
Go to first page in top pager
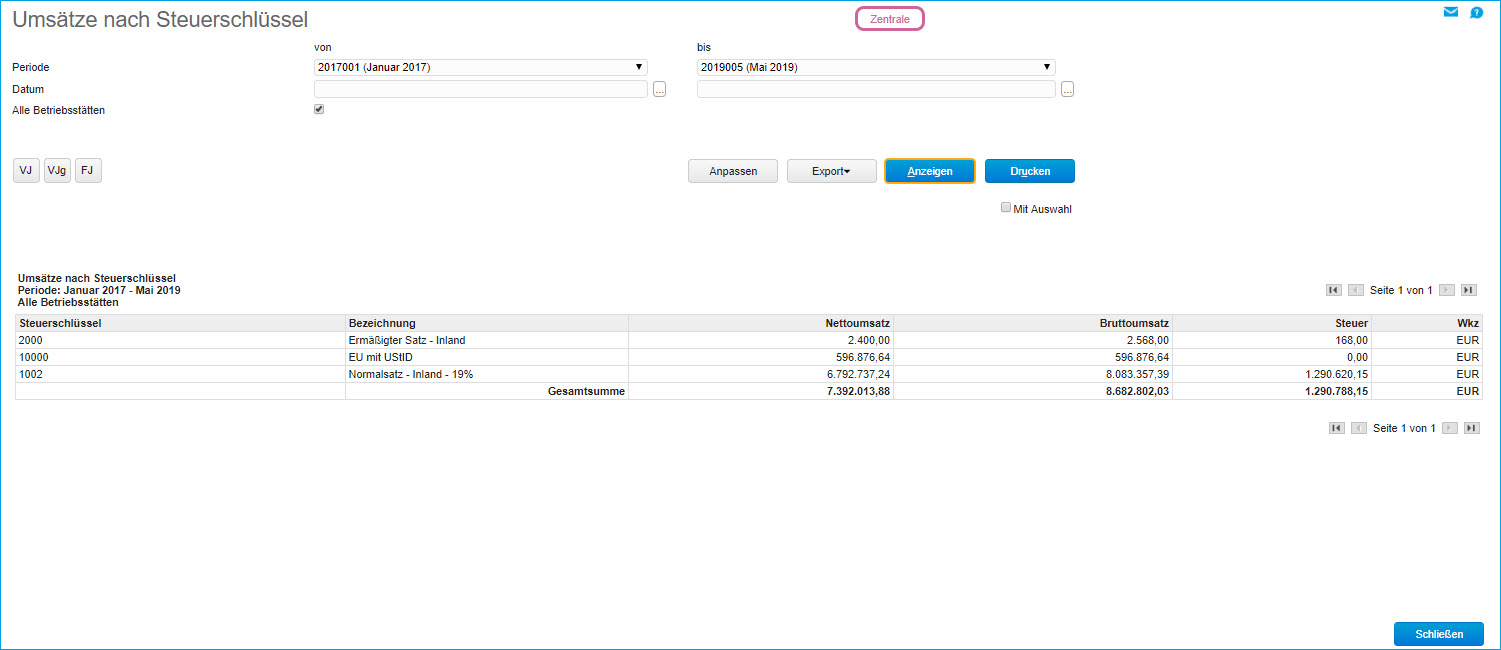click(1333, 290)
